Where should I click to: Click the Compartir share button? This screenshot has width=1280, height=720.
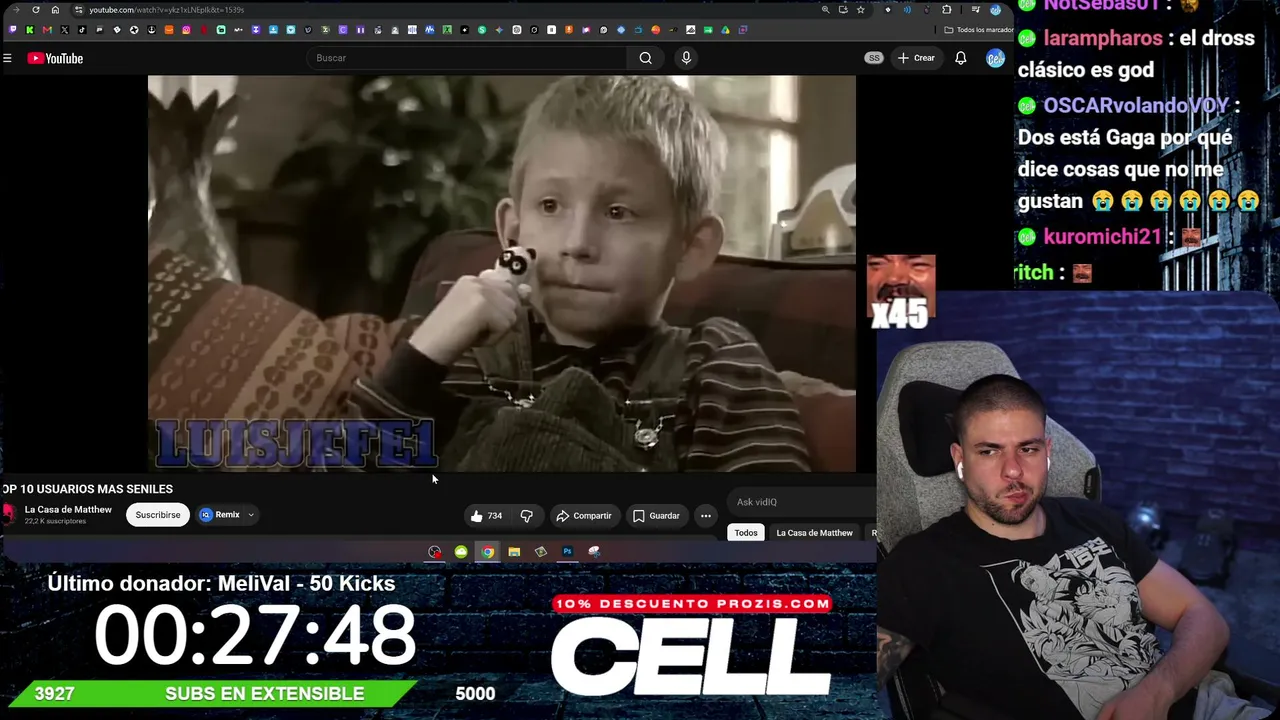pos(584,516)
